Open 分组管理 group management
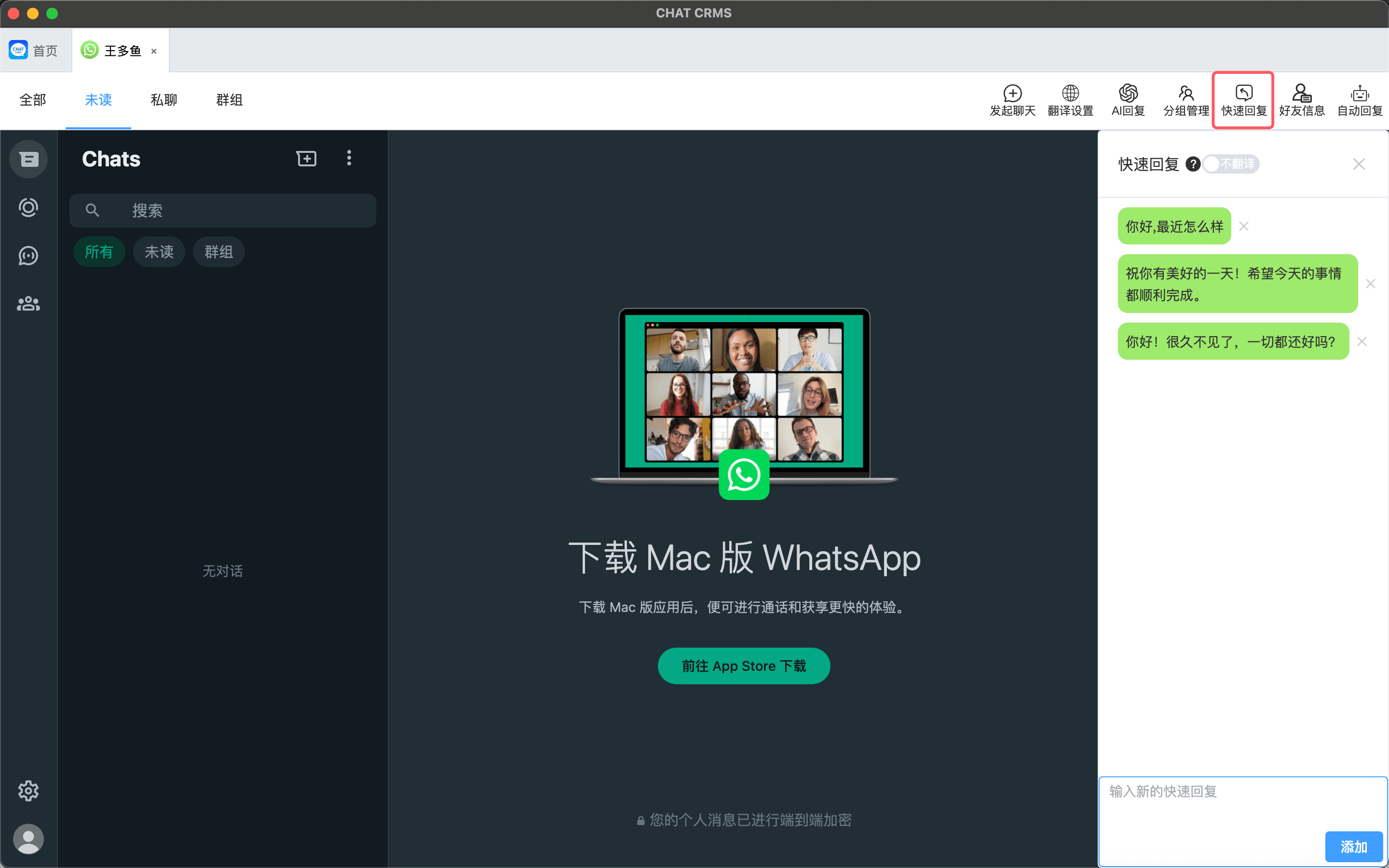Viewport: 1389px width, 868px height. [1186, 100]
